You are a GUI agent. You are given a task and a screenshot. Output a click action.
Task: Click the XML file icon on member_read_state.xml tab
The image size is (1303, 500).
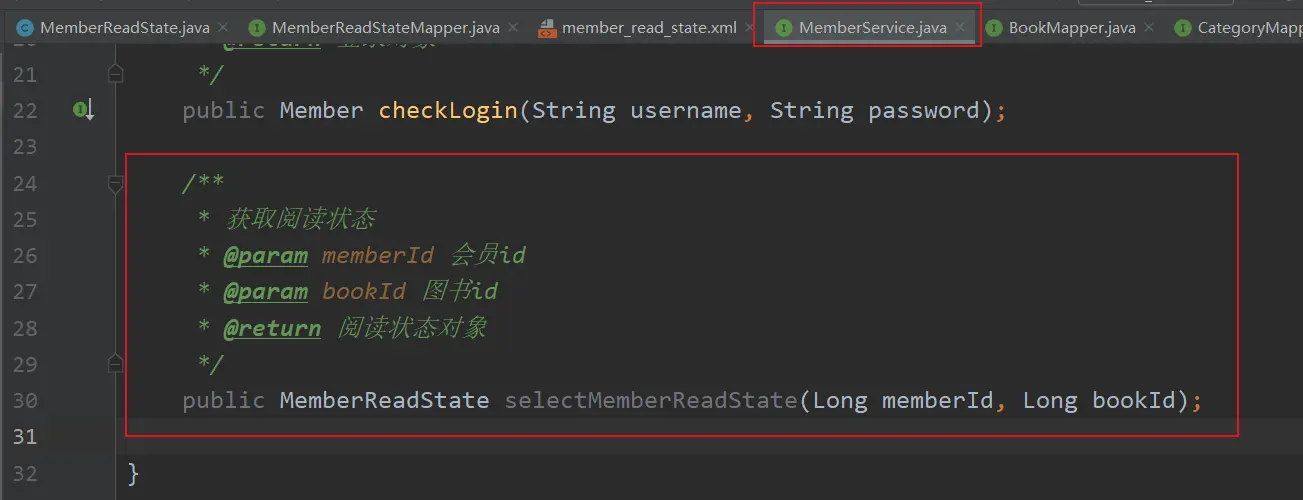tap(547, 28)
